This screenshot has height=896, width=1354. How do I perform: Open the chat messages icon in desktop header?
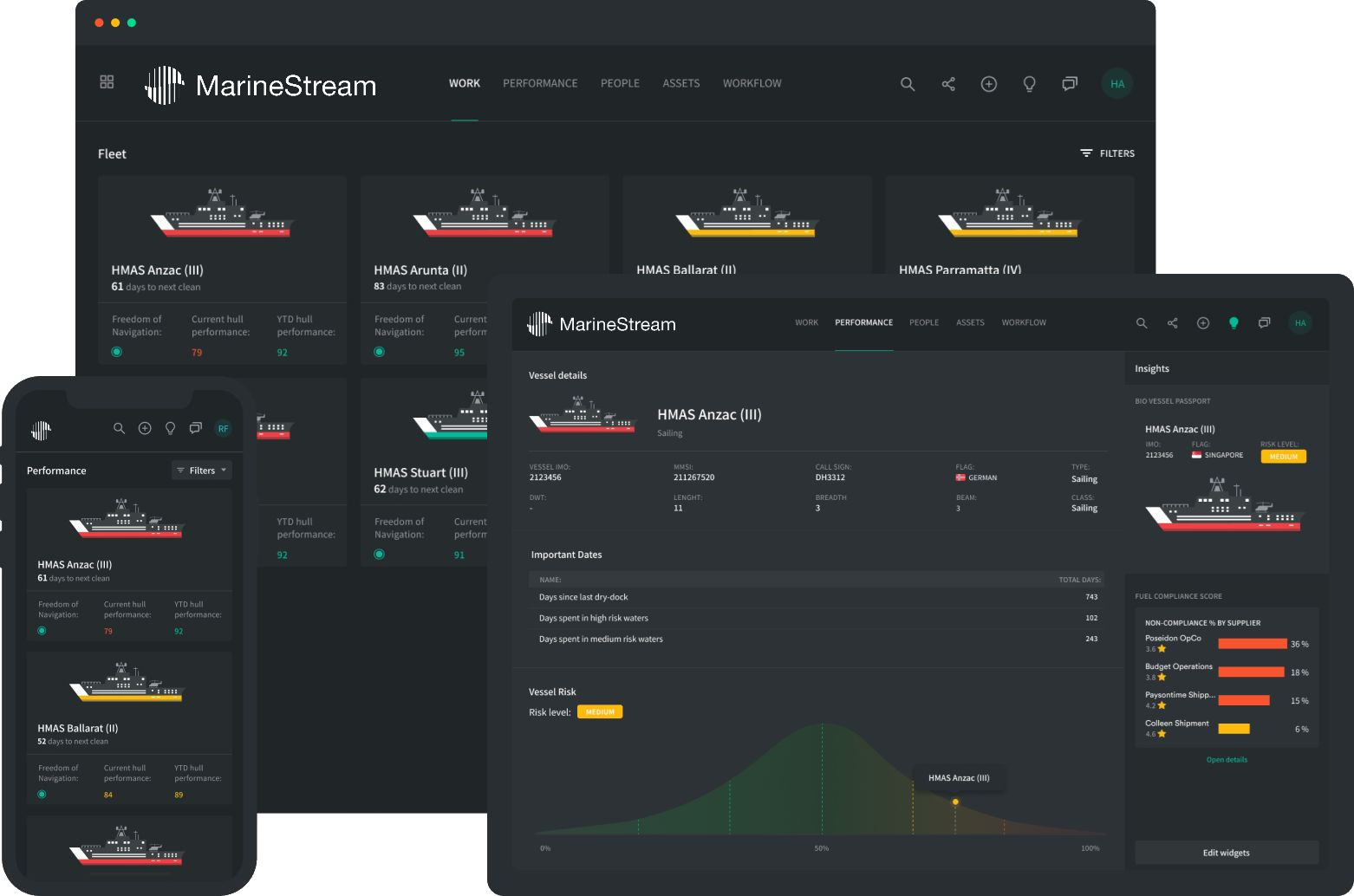1070,84
